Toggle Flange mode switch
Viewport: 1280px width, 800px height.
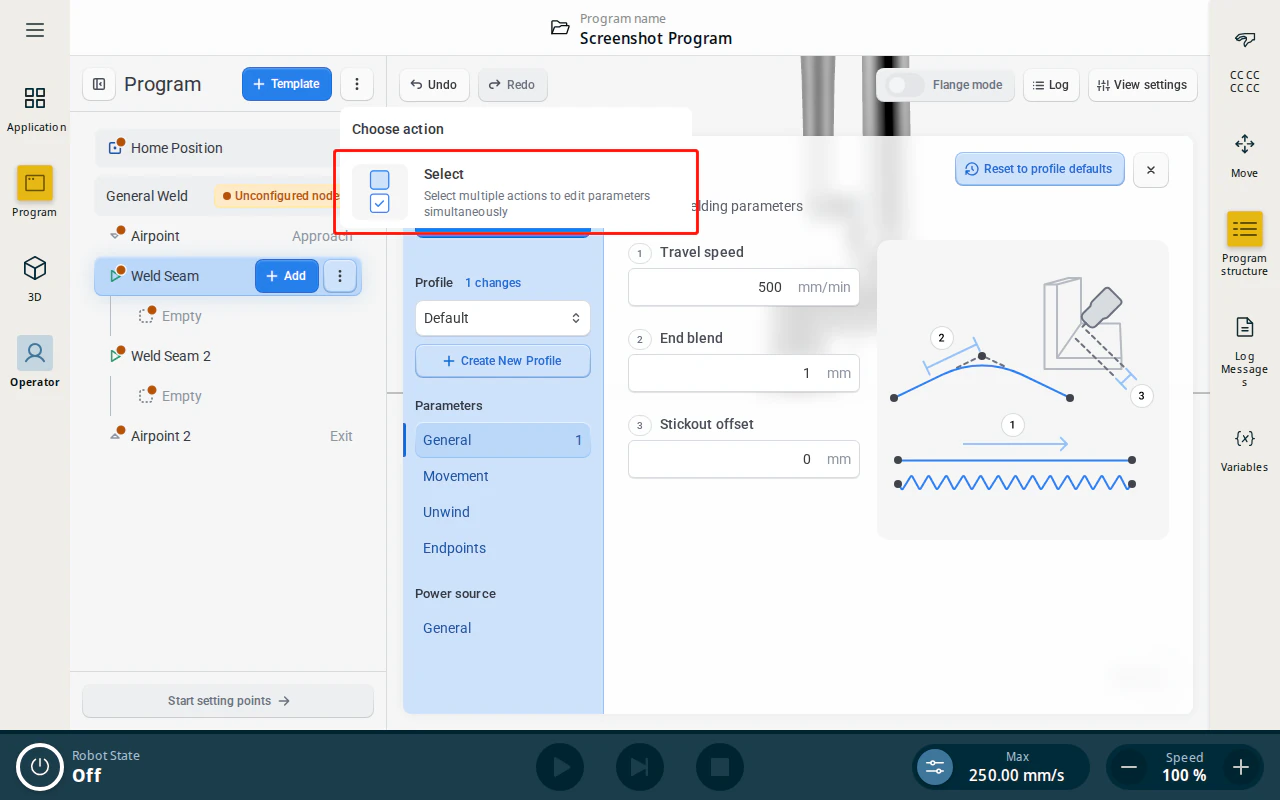(905, 85)
